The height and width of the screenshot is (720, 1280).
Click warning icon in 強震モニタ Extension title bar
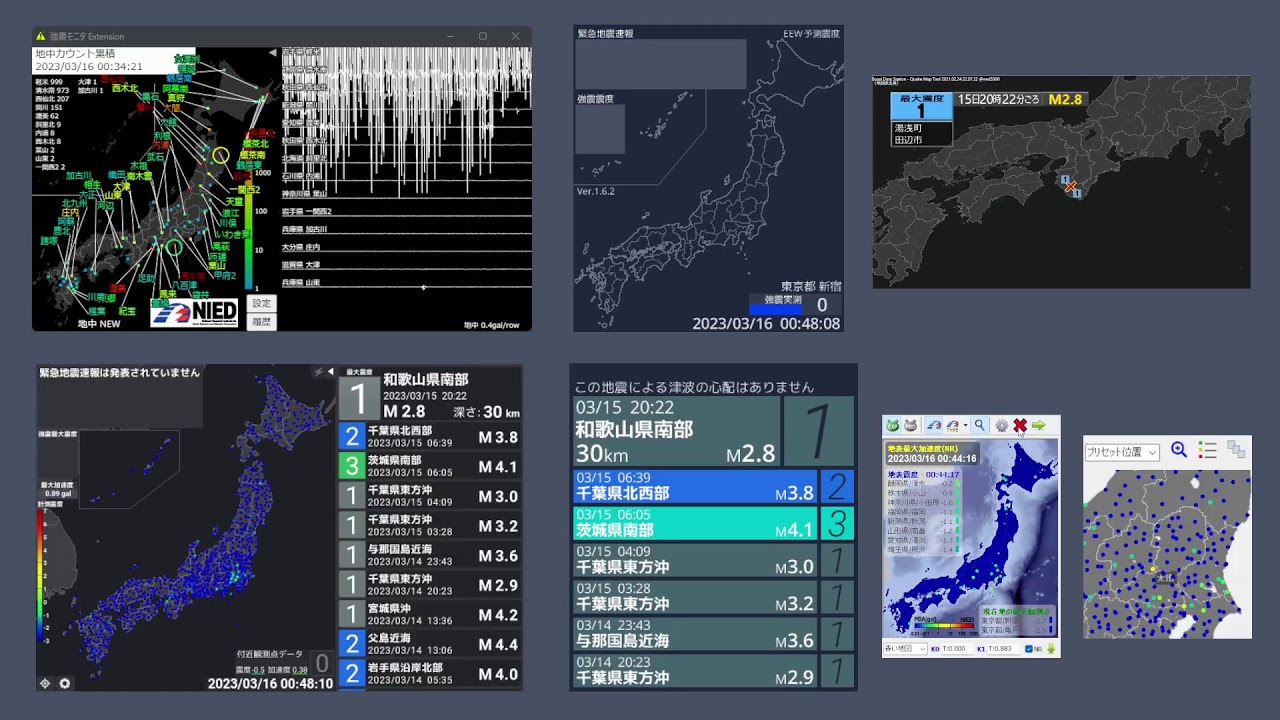(40, 36)
